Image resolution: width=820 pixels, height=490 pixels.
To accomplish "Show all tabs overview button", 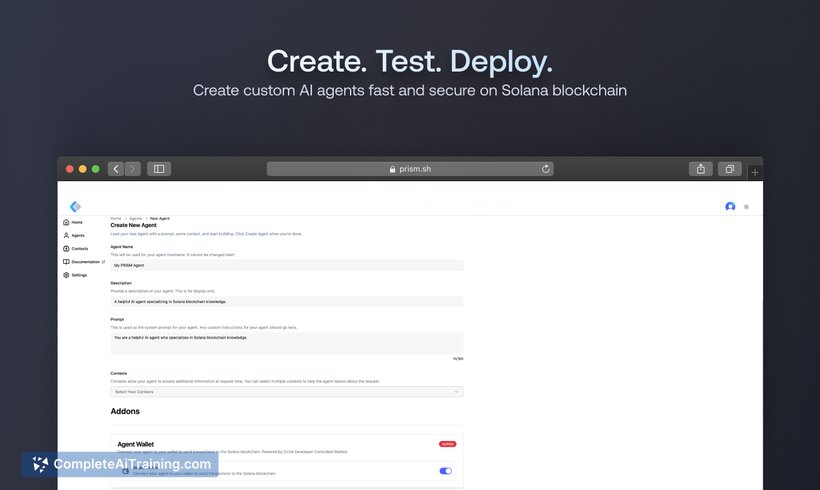I will pos(730,169).
